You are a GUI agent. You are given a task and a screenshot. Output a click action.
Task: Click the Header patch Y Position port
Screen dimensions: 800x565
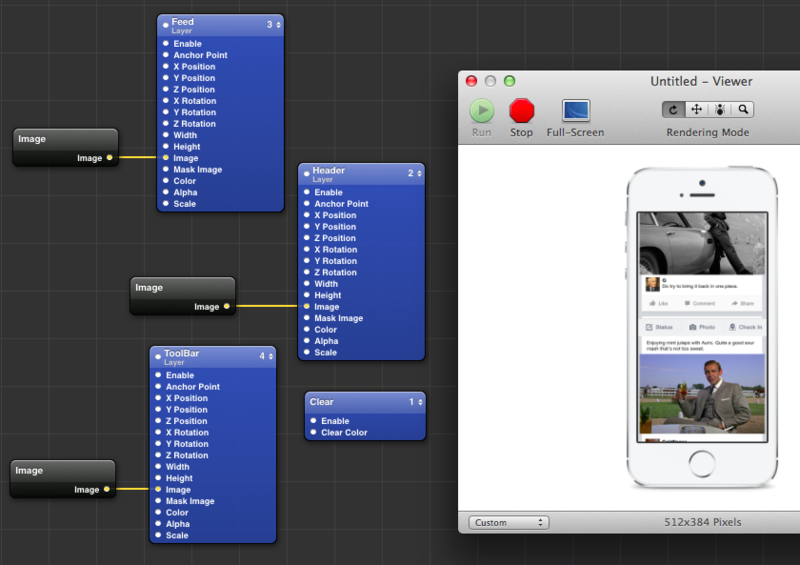click(307, 226)
